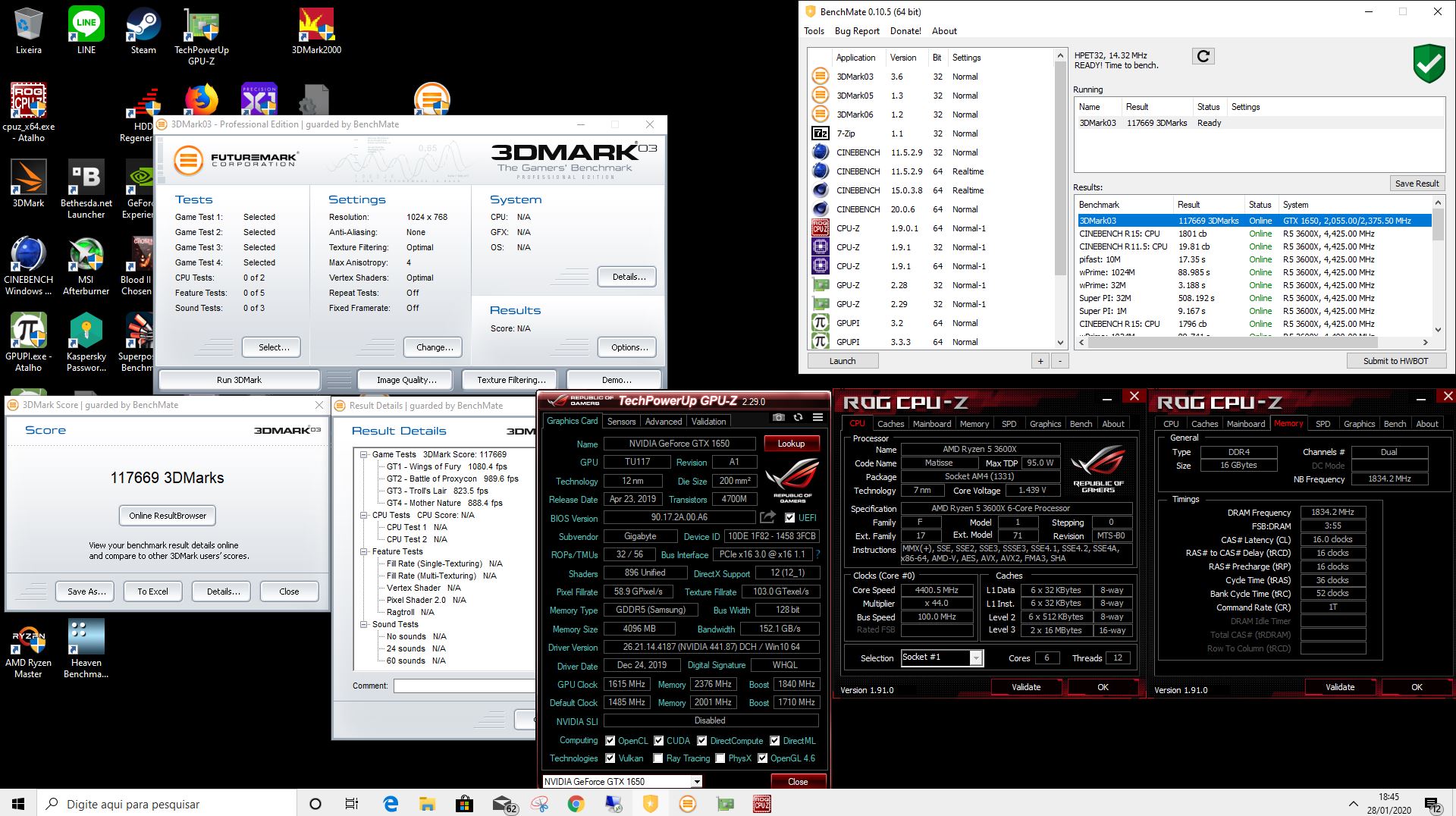The height and width of the screenshot is (816, 1456).
Task: Open SPD tab in right CPU-Z window
Action: click(1323, 424)
